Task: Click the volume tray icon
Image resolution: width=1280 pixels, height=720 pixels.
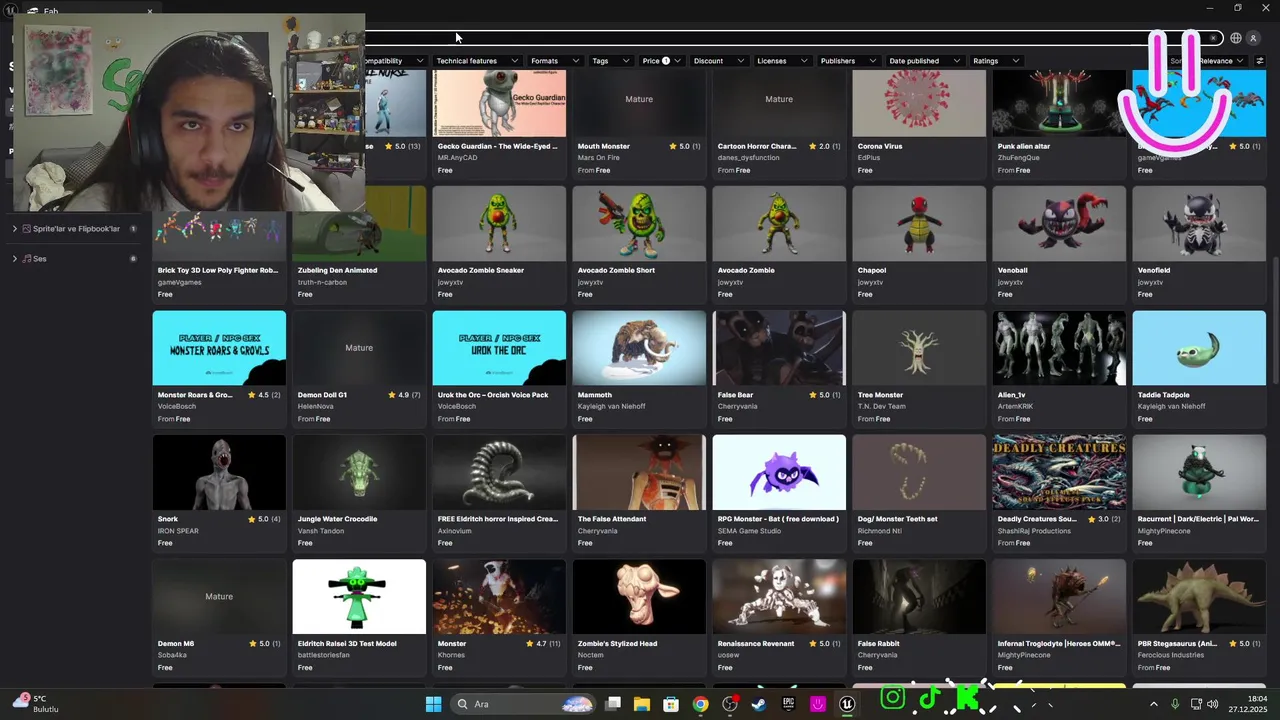Action: pyautogui.click(x=1213, y=704)
